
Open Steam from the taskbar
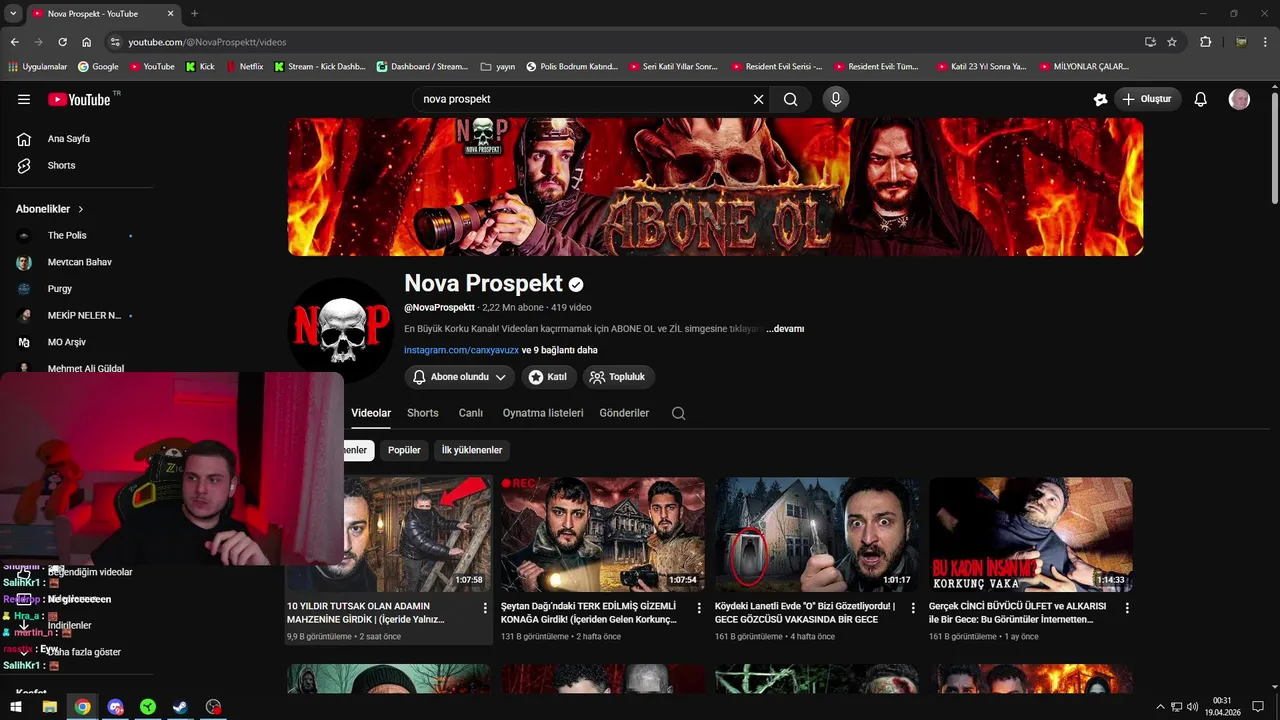pyautogui.click(x=180, y=707)
